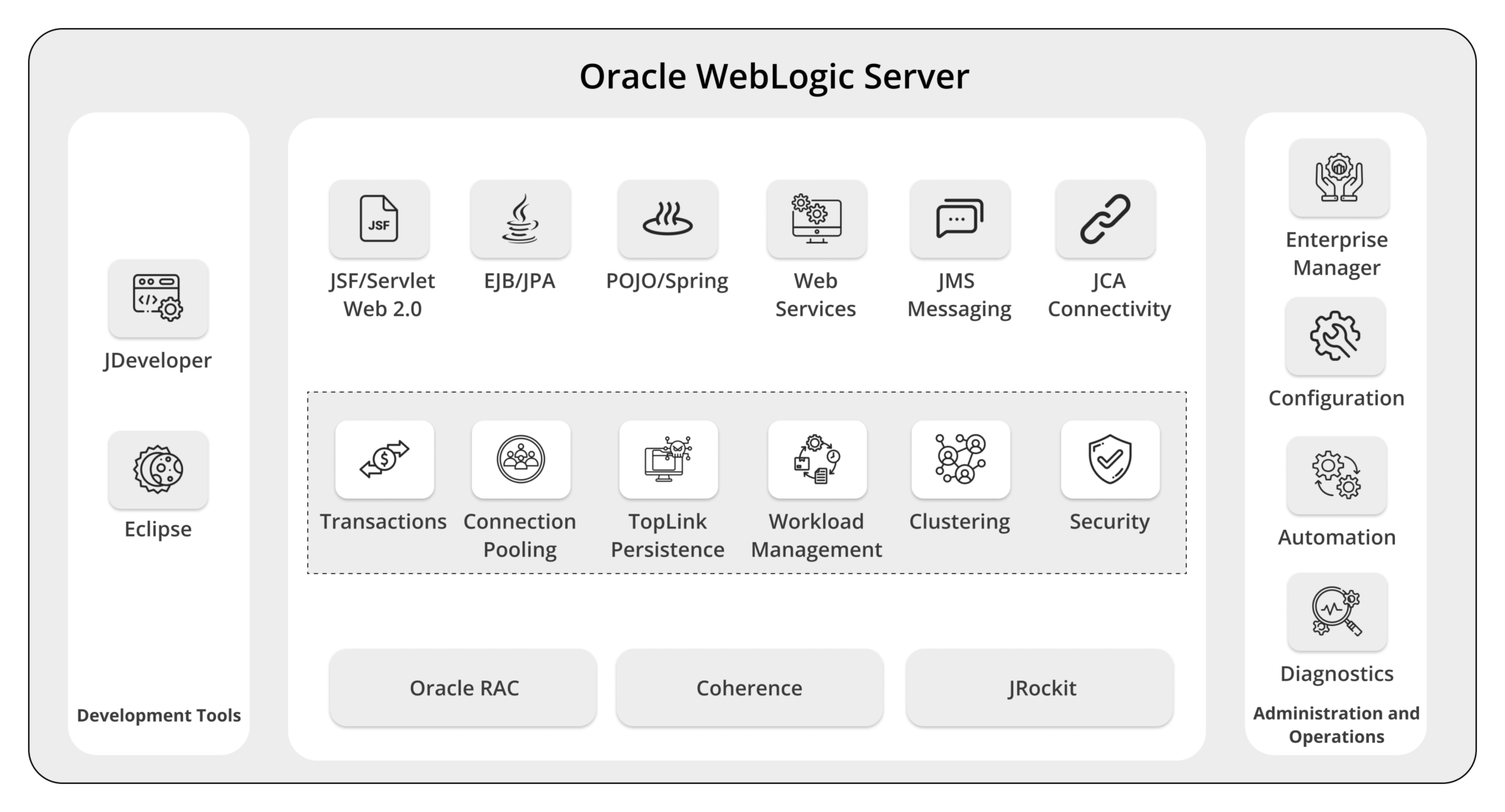Open the Enterprise Manager hands-gear icon
The height and width of the screenshot is (812, 1505).
1339,178
